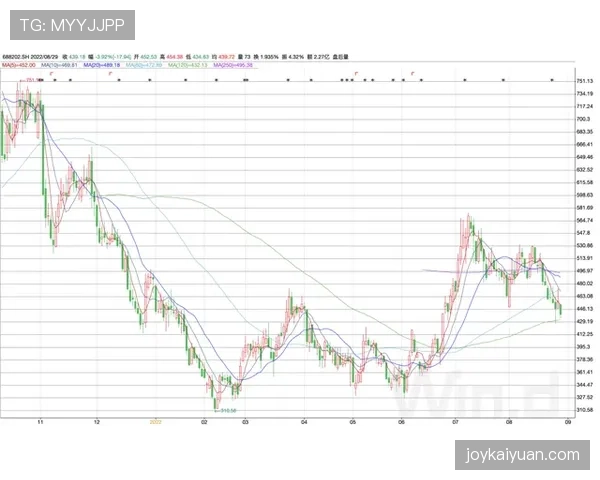Screen dimensions: 600x480
Task: Click the average price 439.72
Action: [x=226, y=57]
